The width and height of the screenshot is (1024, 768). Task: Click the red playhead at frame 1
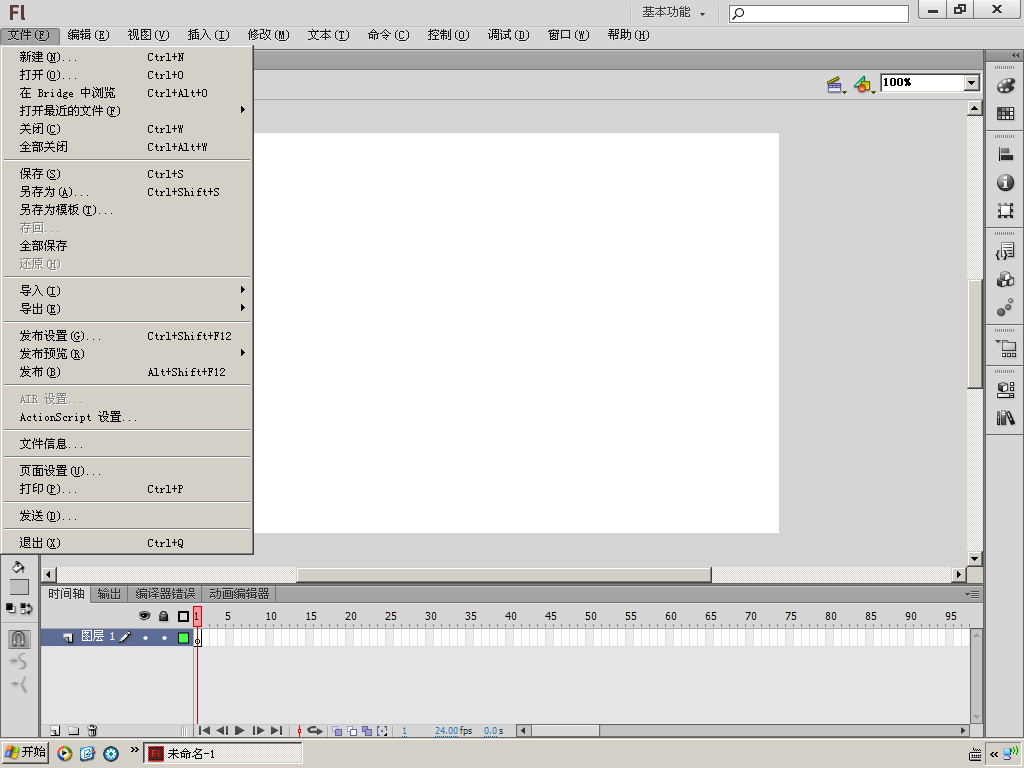(x=197, y=616)
